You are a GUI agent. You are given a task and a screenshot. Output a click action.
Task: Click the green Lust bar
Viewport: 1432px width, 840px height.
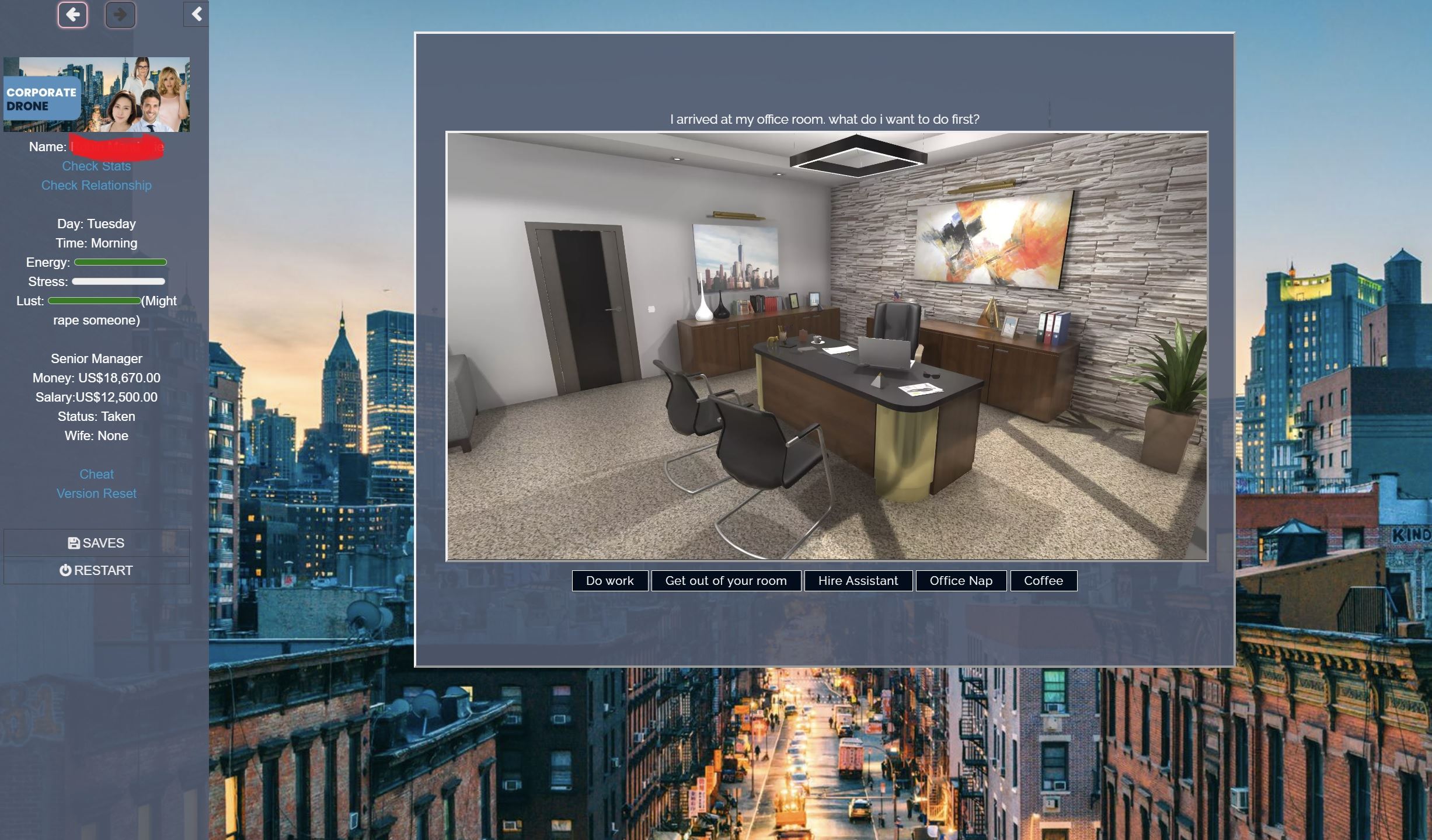click(94, 301)
